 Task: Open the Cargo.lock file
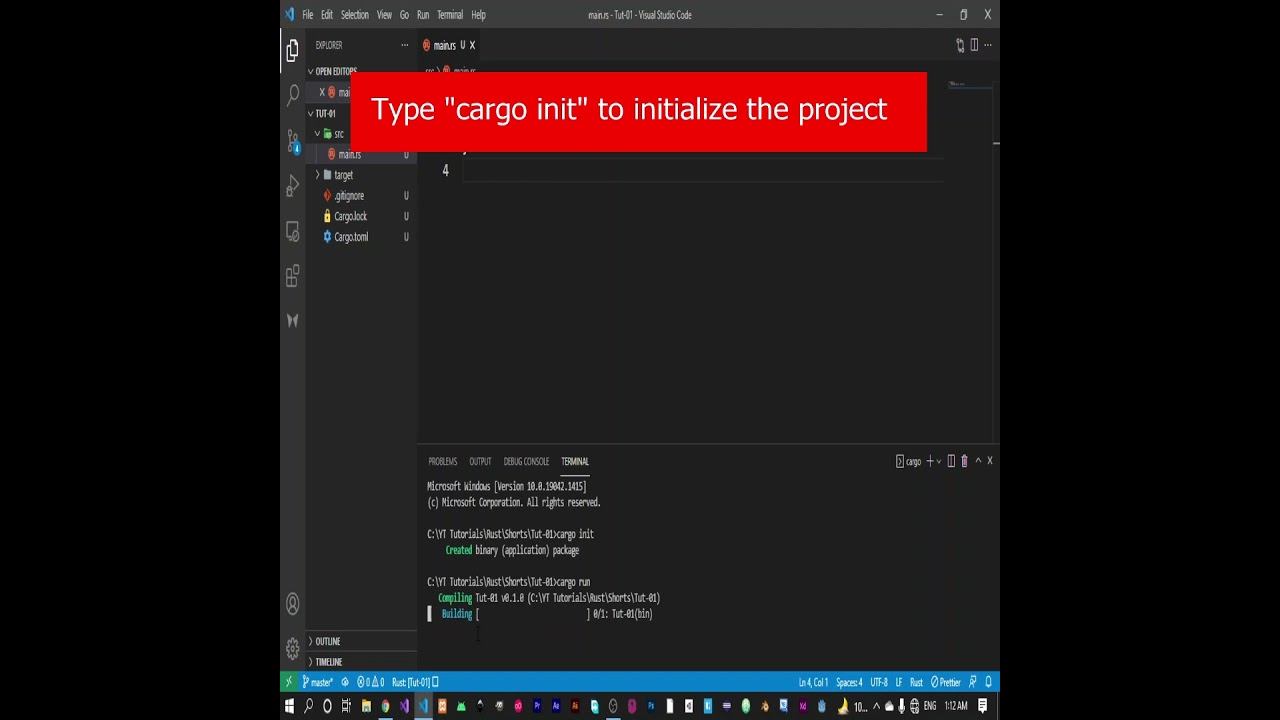pyautogui.click(x=351, y=216)
